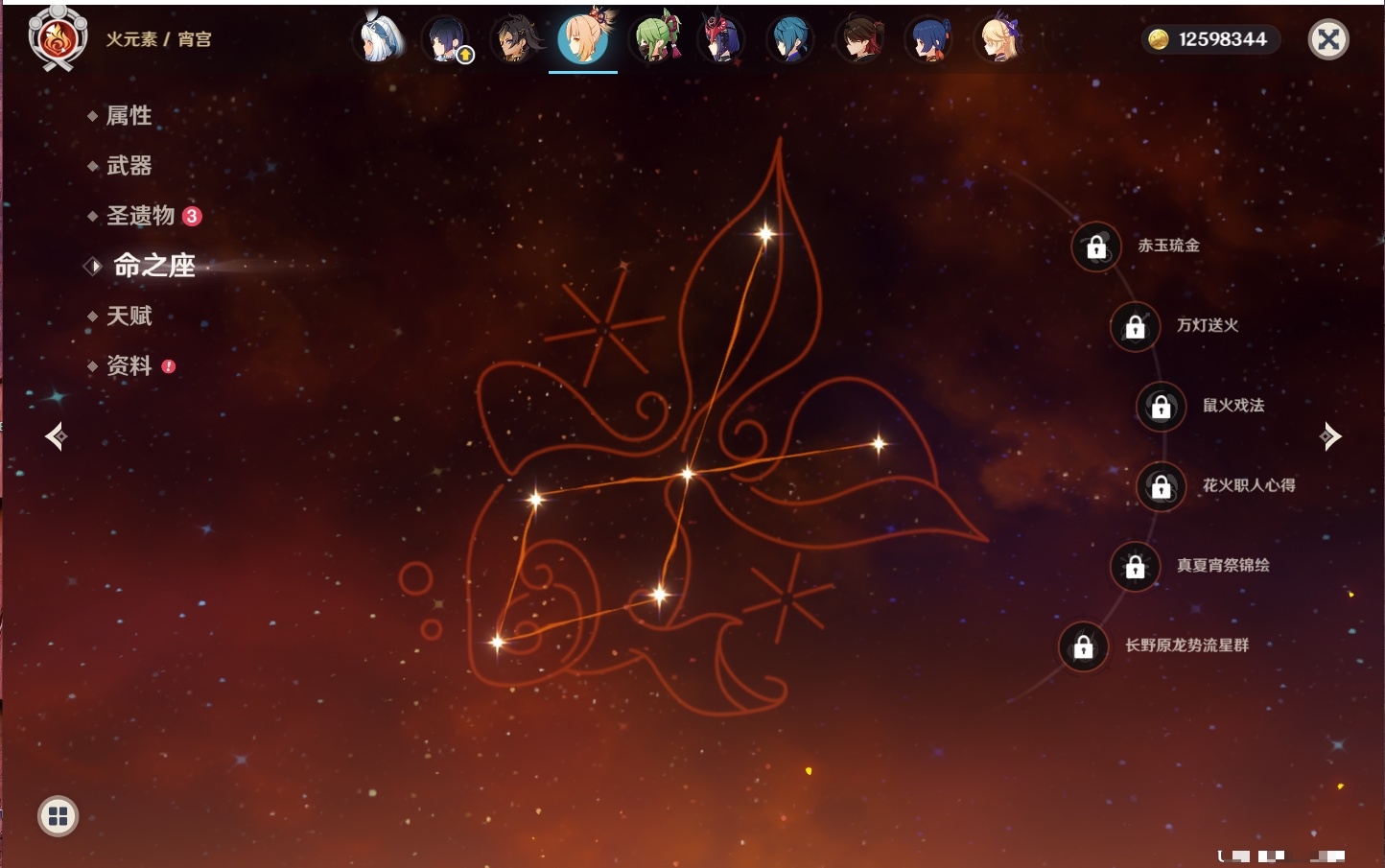Open the grid menu icon at bottom left
Viewport: 1385px width, 868px height.
[58, 816]
